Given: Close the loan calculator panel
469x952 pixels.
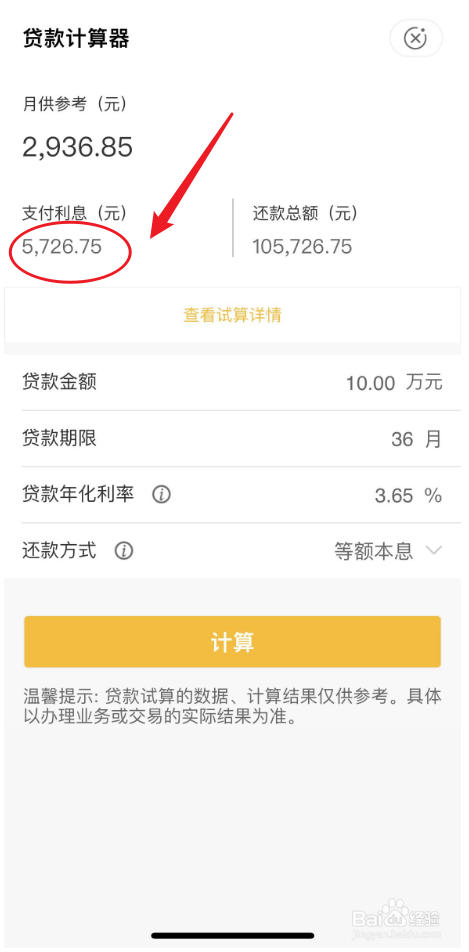Looking at the screenshot, I should (x=416, y=38).
